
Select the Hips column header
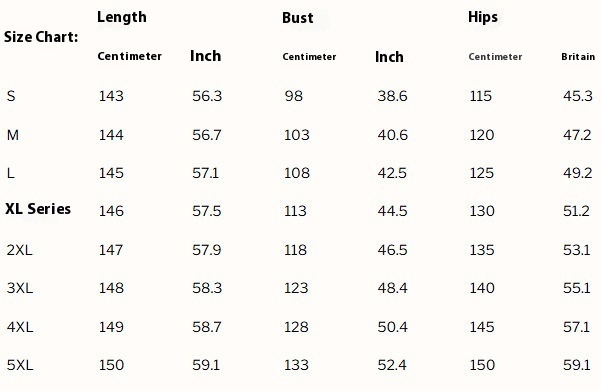click(483, 17)
